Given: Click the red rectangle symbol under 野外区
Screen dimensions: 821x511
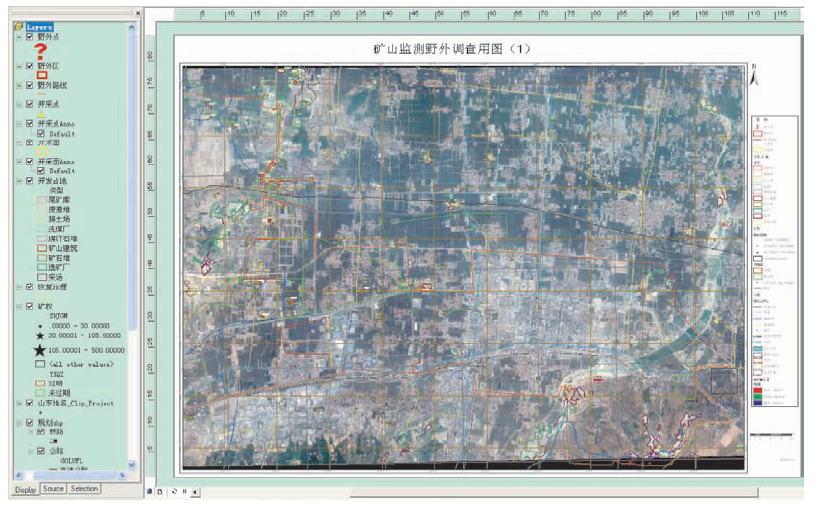Looking at the screenshot, I should (42, 75).
